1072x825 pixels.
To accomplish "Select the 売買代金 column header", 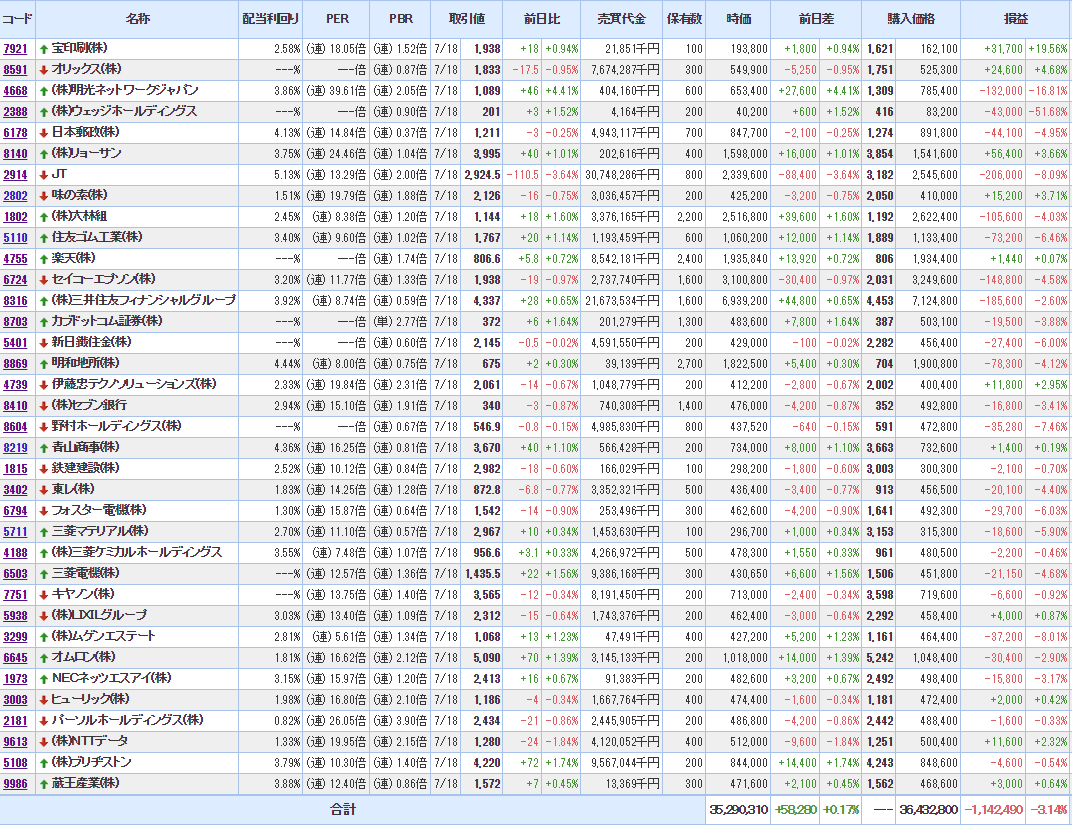I will point(621,19).
